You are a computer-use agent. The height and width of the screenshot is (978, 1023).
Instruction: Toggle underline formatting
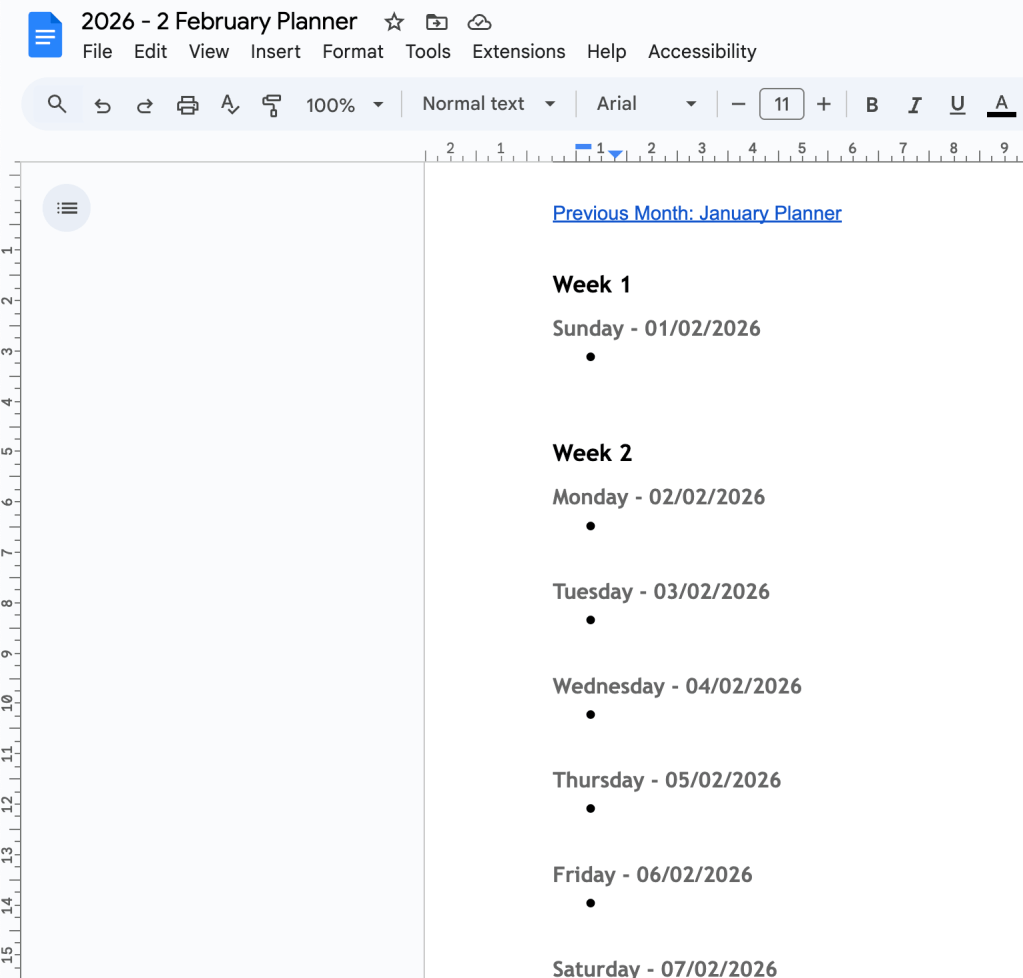point(957,105)
